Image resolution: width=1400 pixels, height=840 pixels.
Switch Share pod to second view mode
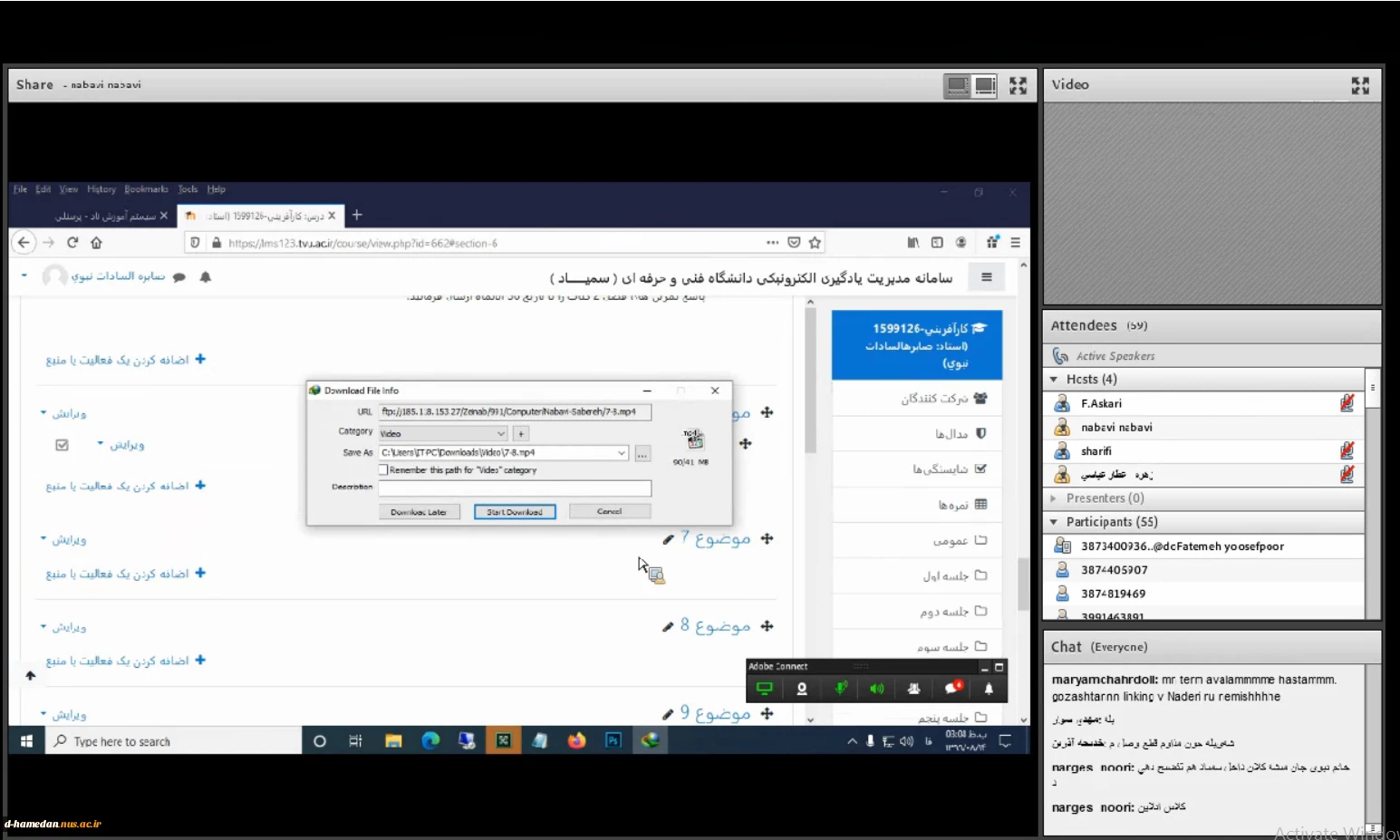click(x=986, y=86)
